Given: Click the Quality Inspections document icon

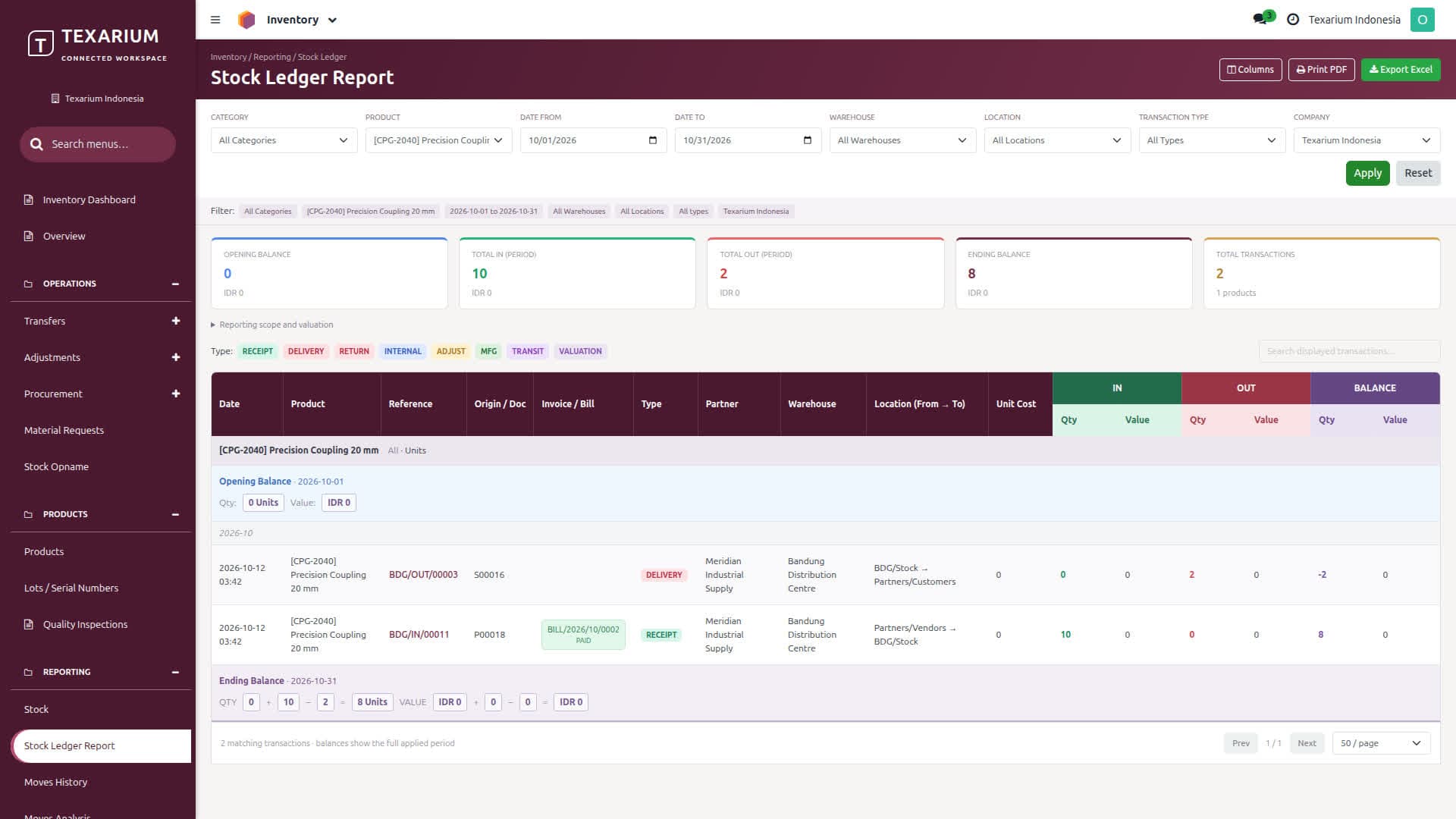Looking at the screenshot, I should tap(29, 624).
